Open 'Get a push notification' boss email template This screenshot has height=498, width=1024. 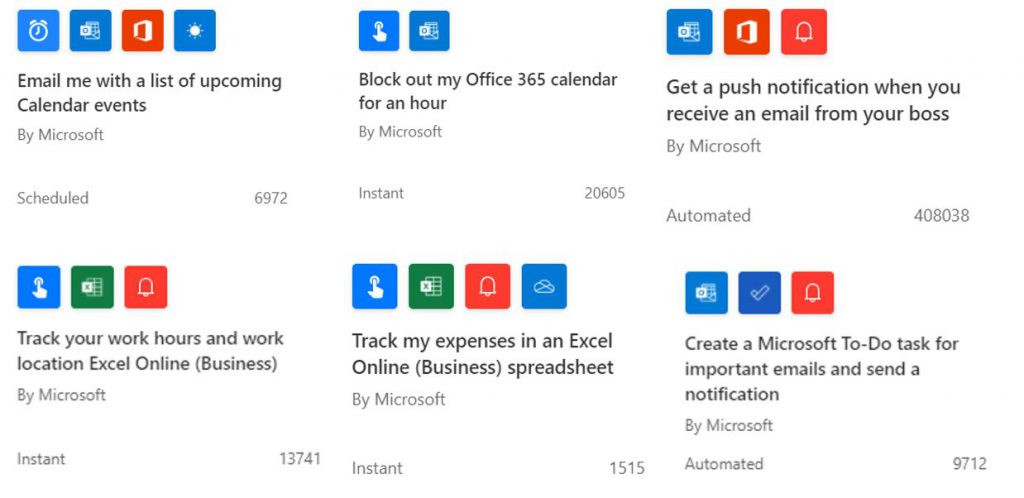(813, 101)
